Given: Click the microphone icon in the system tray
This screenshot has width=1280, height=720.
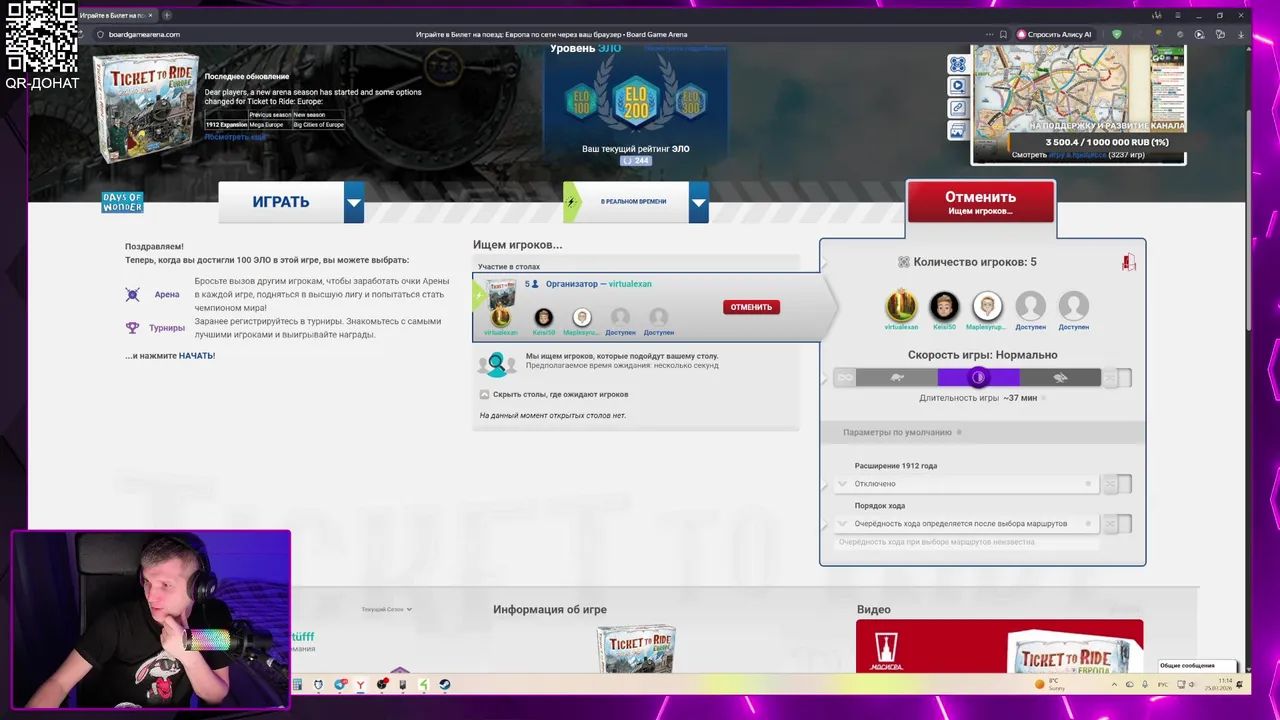Looking at the screenshot, I should point(1145,685).
